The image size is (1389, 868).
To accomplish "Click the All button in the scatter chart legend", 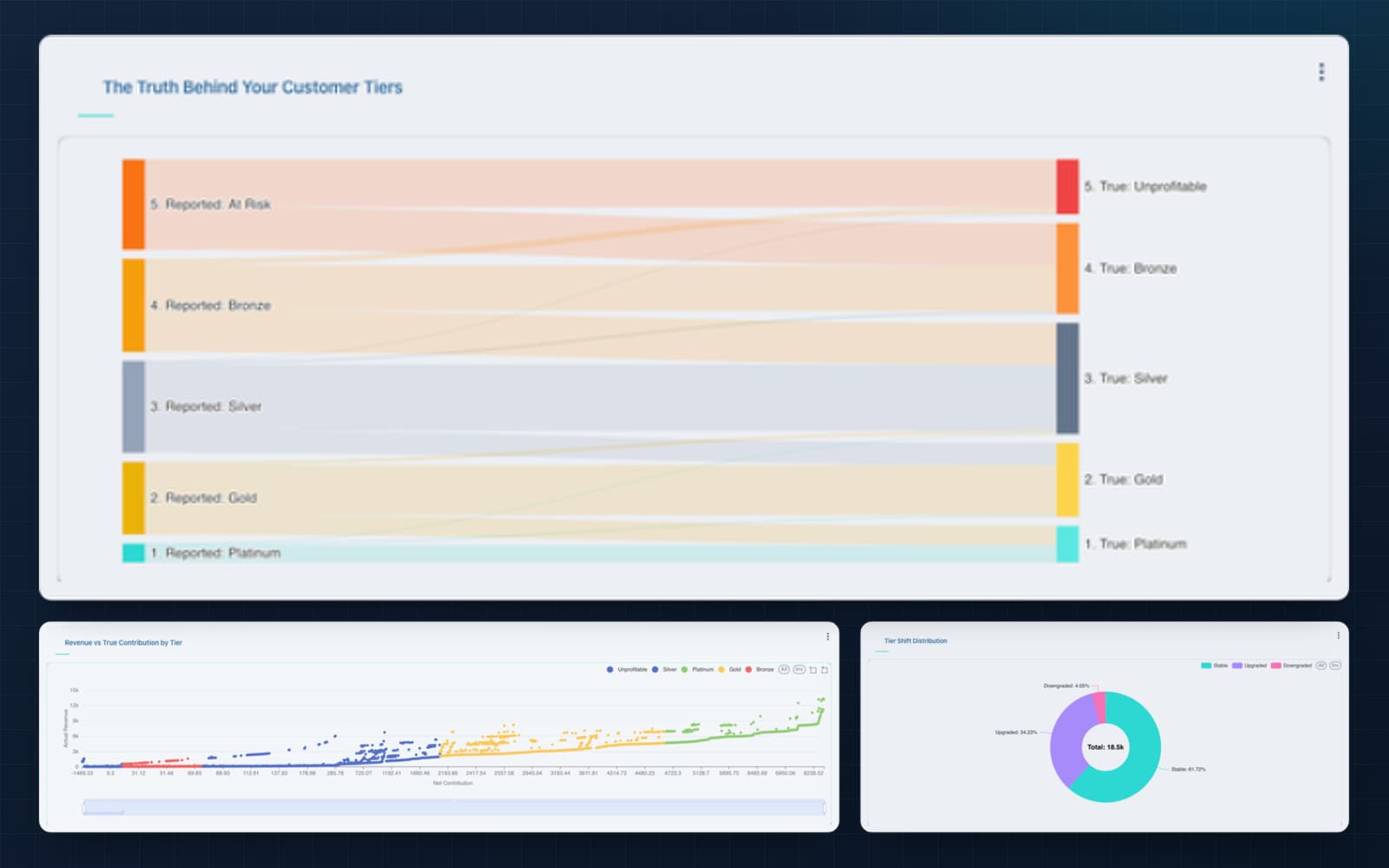I will click(784, 669).
